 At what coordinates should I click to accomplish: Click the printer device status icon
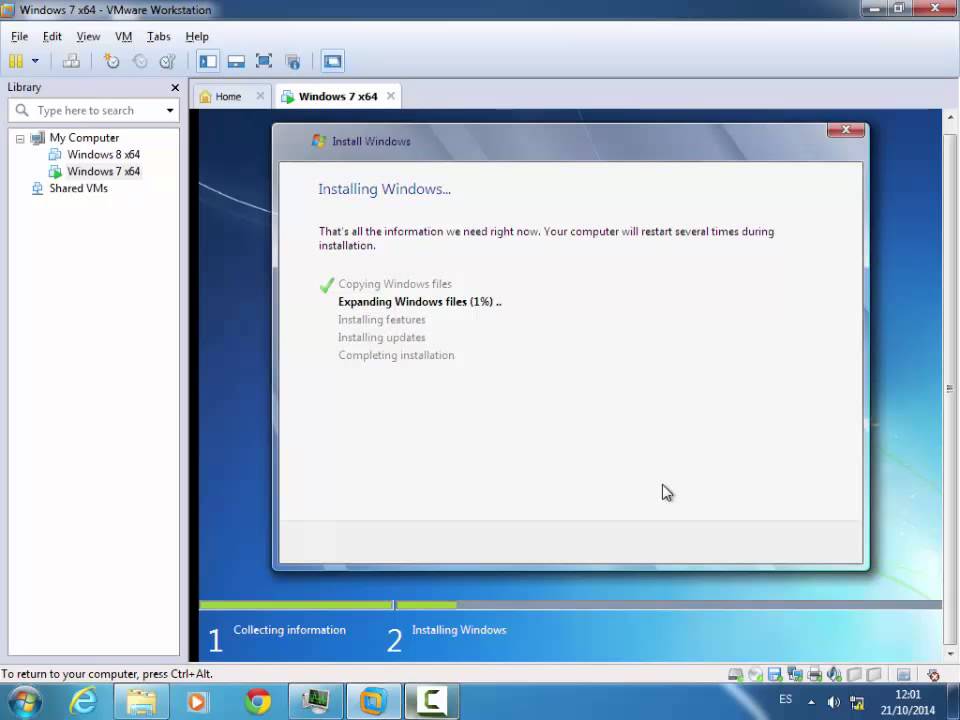[x=814, y=675]
